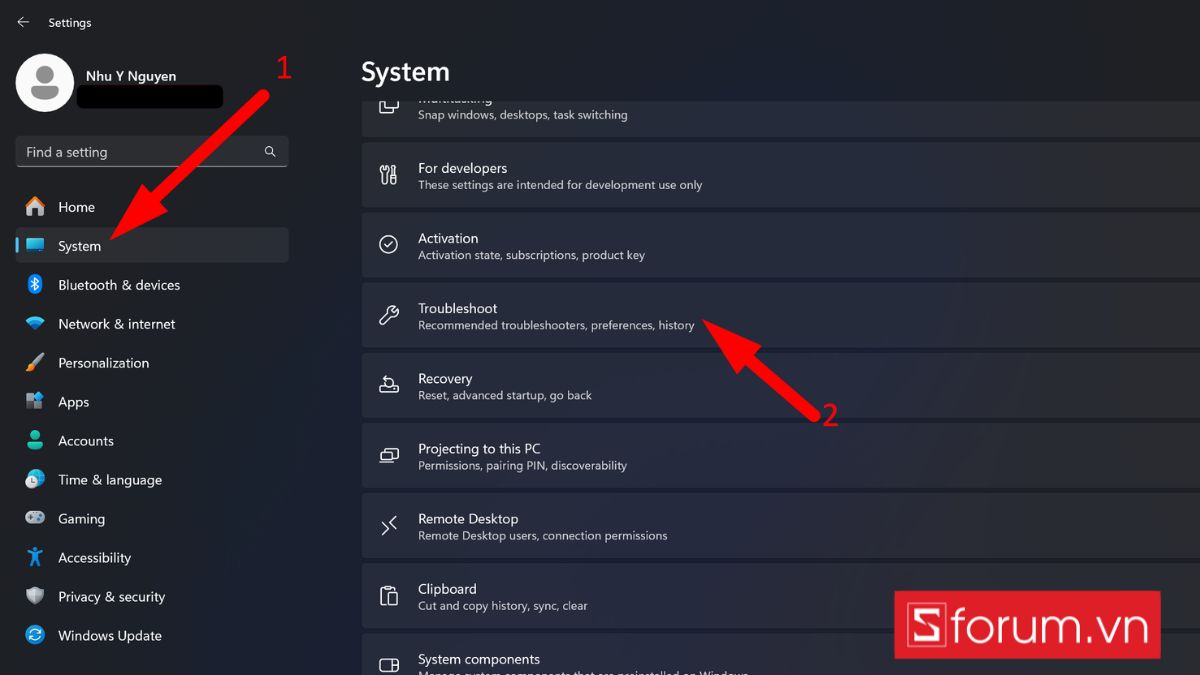Click the back arrow in Settings title bar
The width and height of the screenshot is (1200, 675).
[x=23, y=22]
